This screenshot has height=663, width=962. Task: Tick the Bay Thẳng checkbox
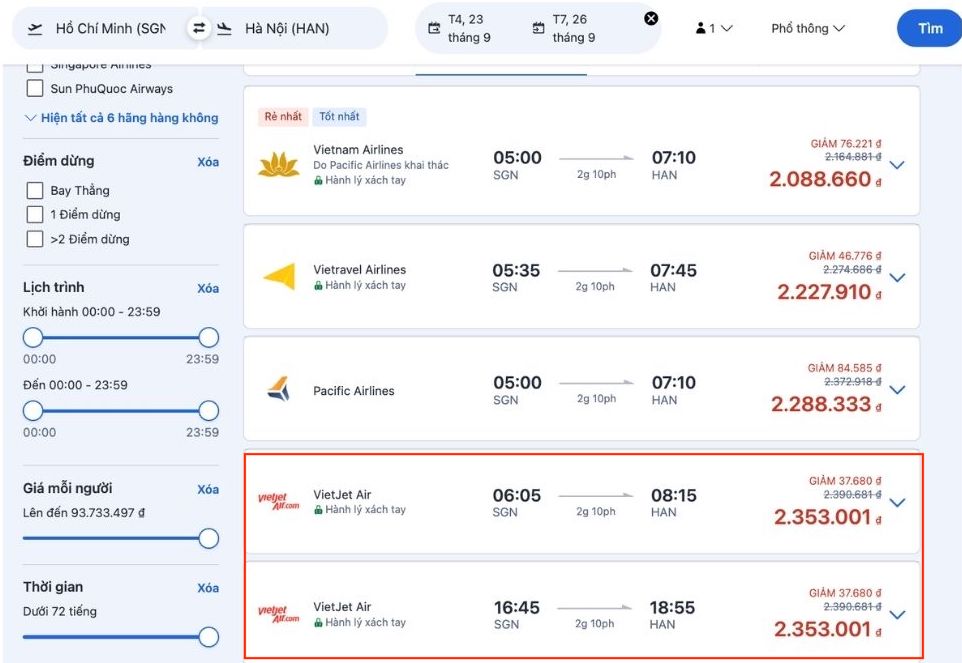coord(35,190)
